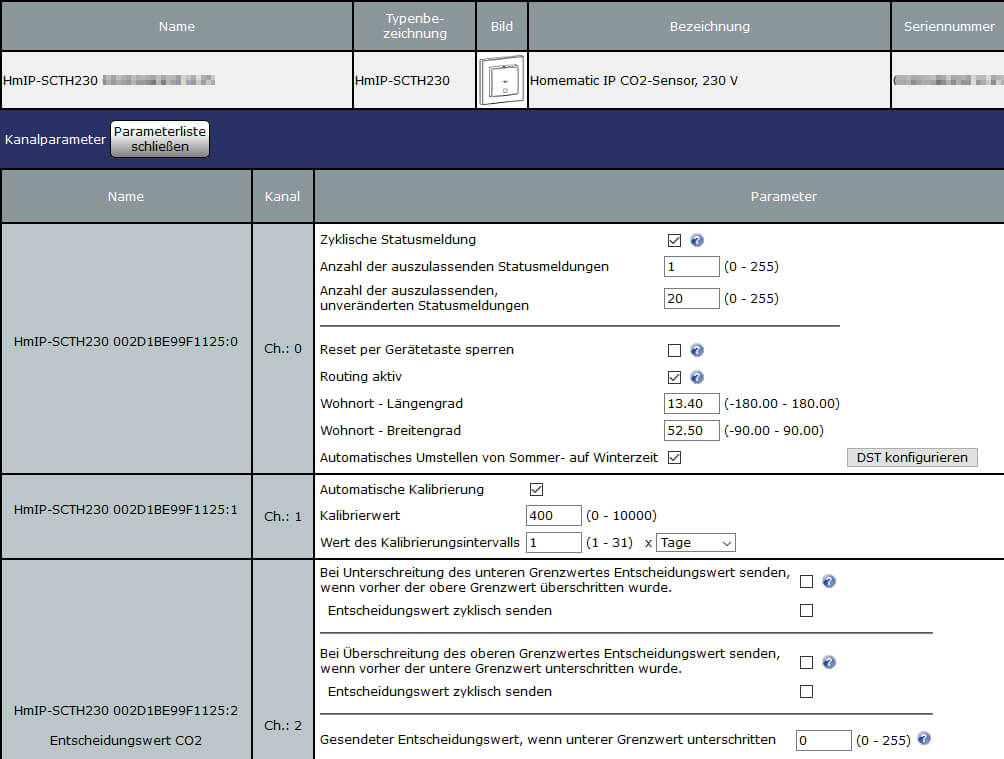Open help icon for Zyklische Statusmeldung
Viewport: 1004px width, 759px height.
tap(697, 240)
